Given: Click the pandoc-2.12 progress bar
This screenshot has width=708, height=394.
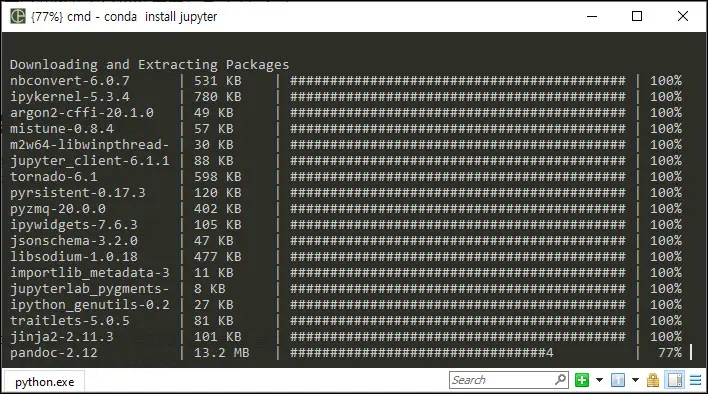Looking at the screenshot, I should tap(421, 353).
